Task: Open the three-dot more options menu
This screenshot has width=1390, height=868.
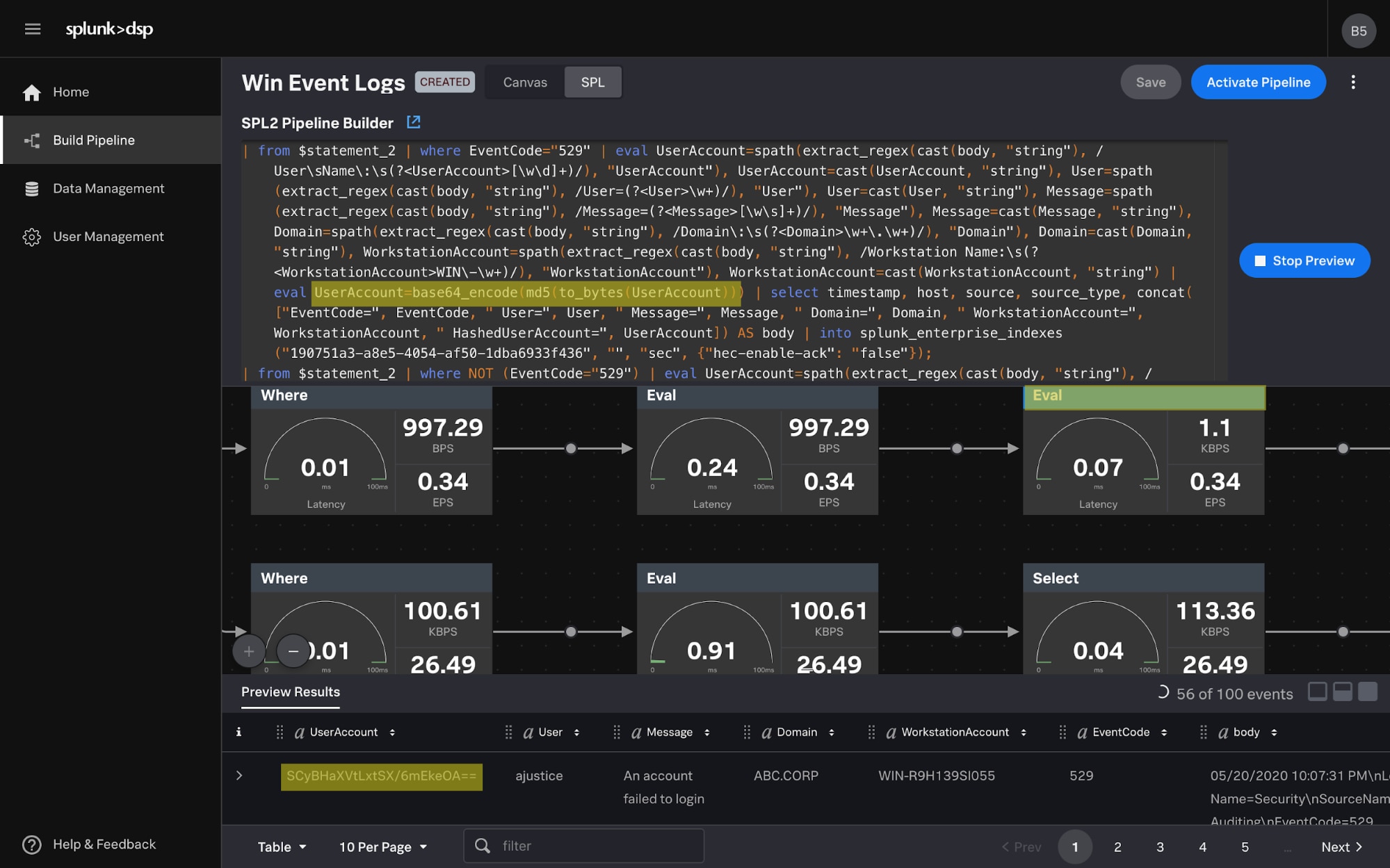Action: (x=1353, y=82)
